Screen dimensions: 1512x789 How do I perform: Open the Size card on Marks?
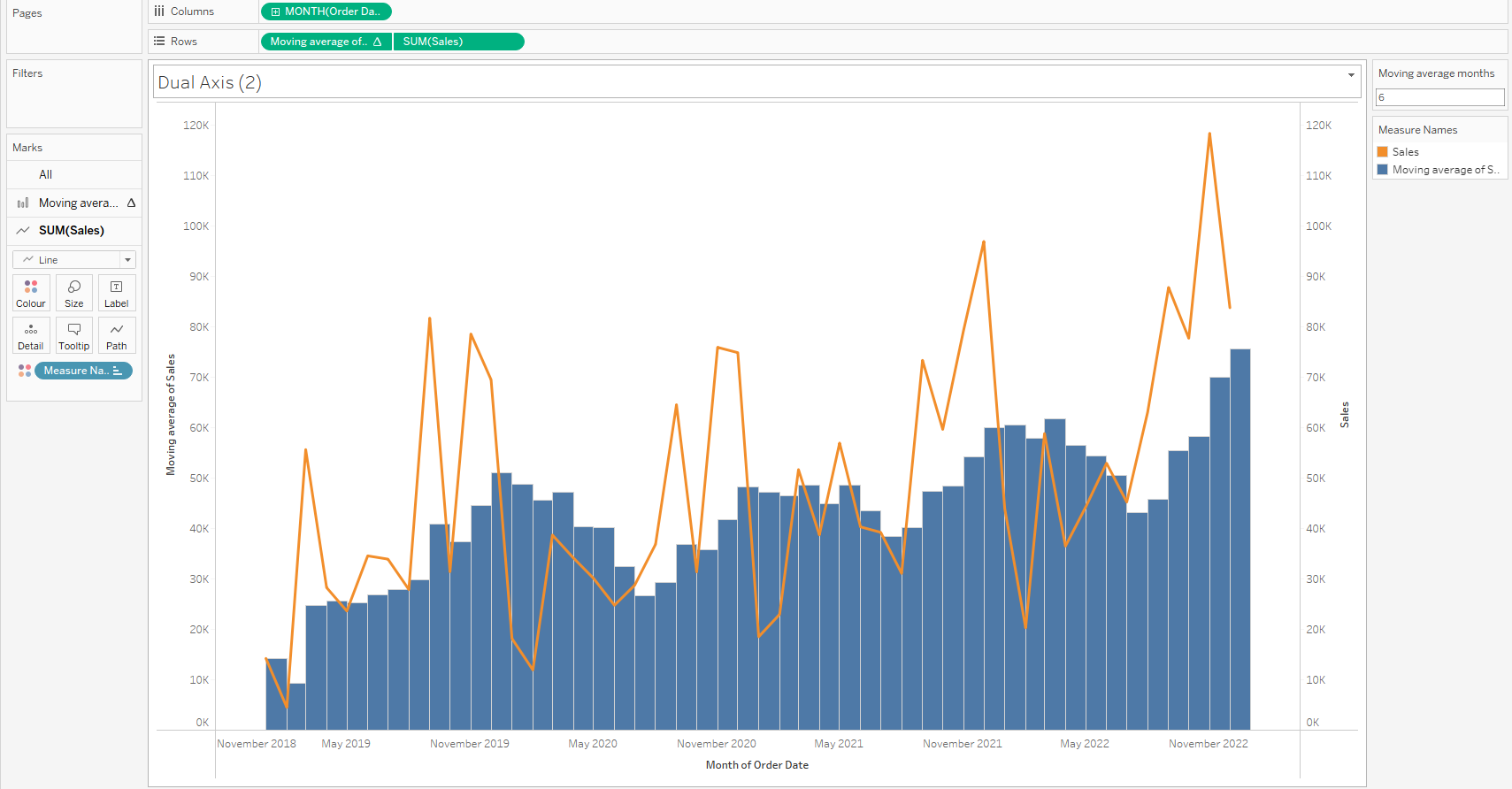coord(74,293)
